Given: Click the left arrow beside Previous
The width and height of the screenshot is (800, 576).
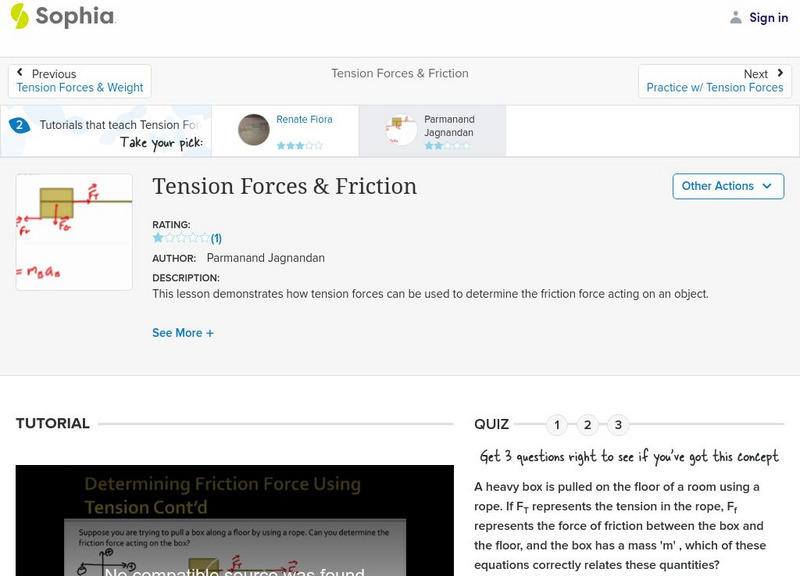Looking at the screenshot, I should point(22,71).
